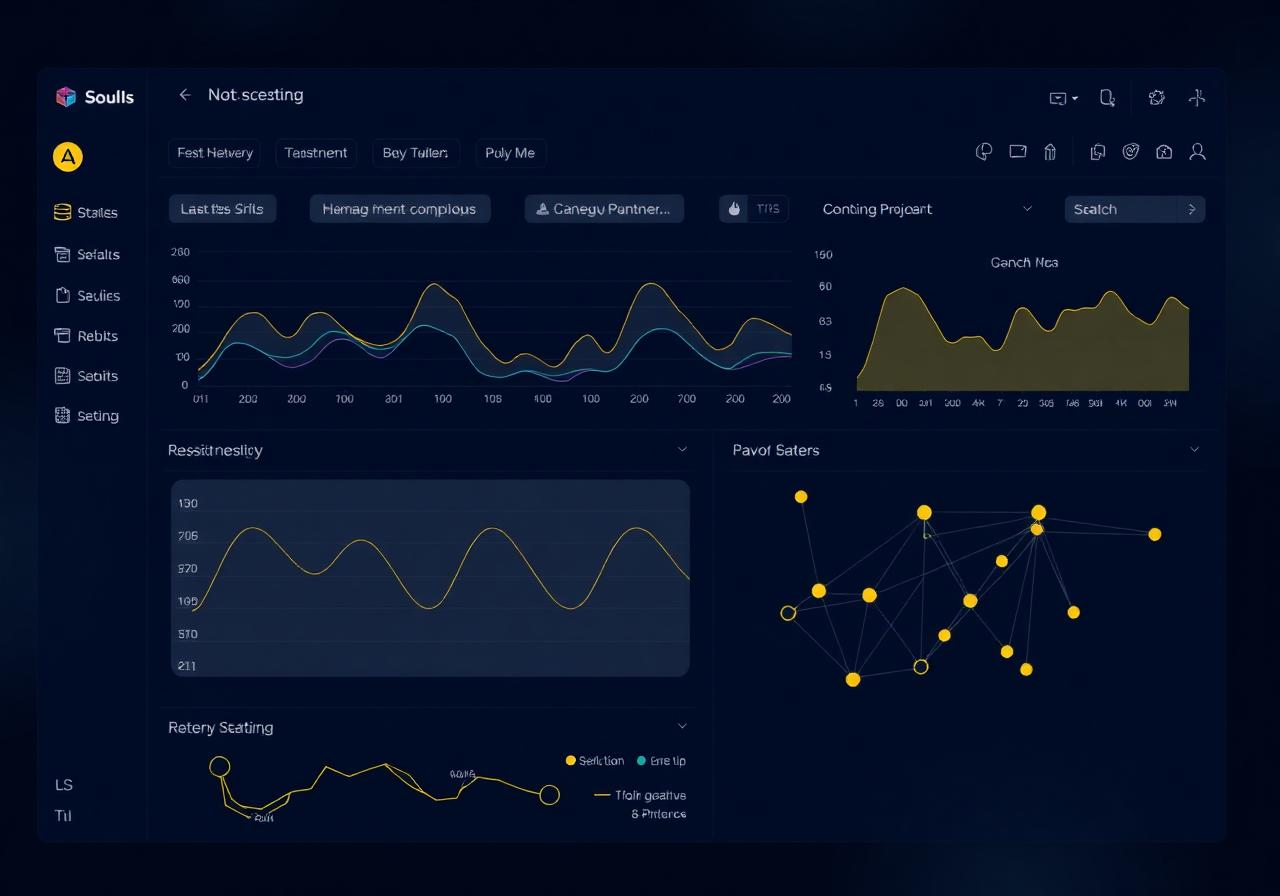Open the Sefalts sidebar item
This screenshot has height=896, width=1280.
(x=86, y=255)
